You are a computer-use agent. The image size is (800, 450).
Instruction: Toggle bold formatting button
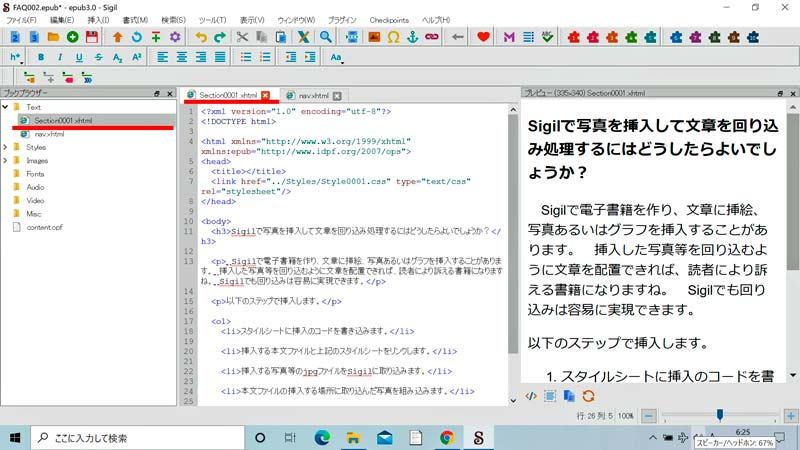click(42, 57)
